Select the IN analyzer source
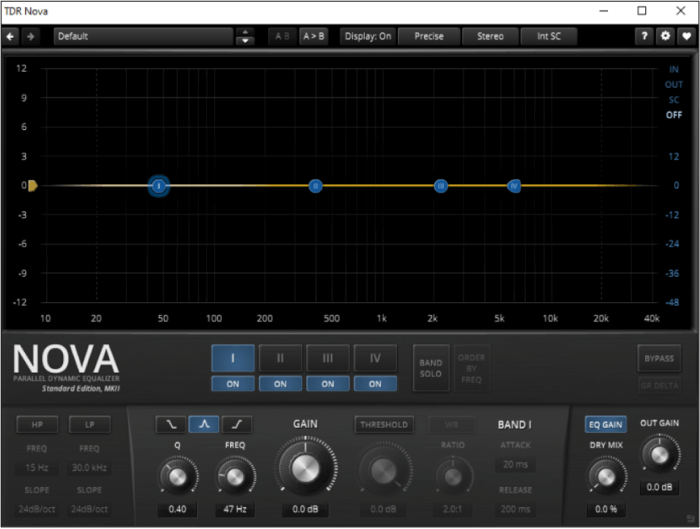 674,70
